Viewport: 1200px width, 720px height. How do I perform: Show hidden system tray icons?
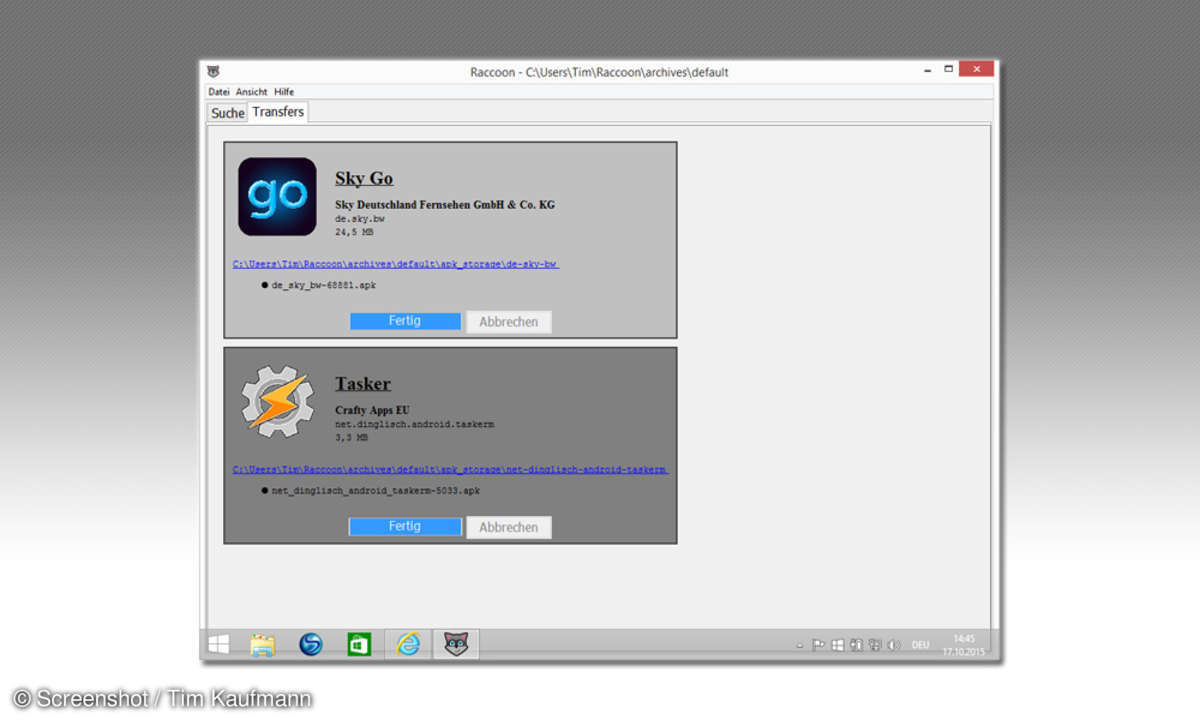pos(799,646)
